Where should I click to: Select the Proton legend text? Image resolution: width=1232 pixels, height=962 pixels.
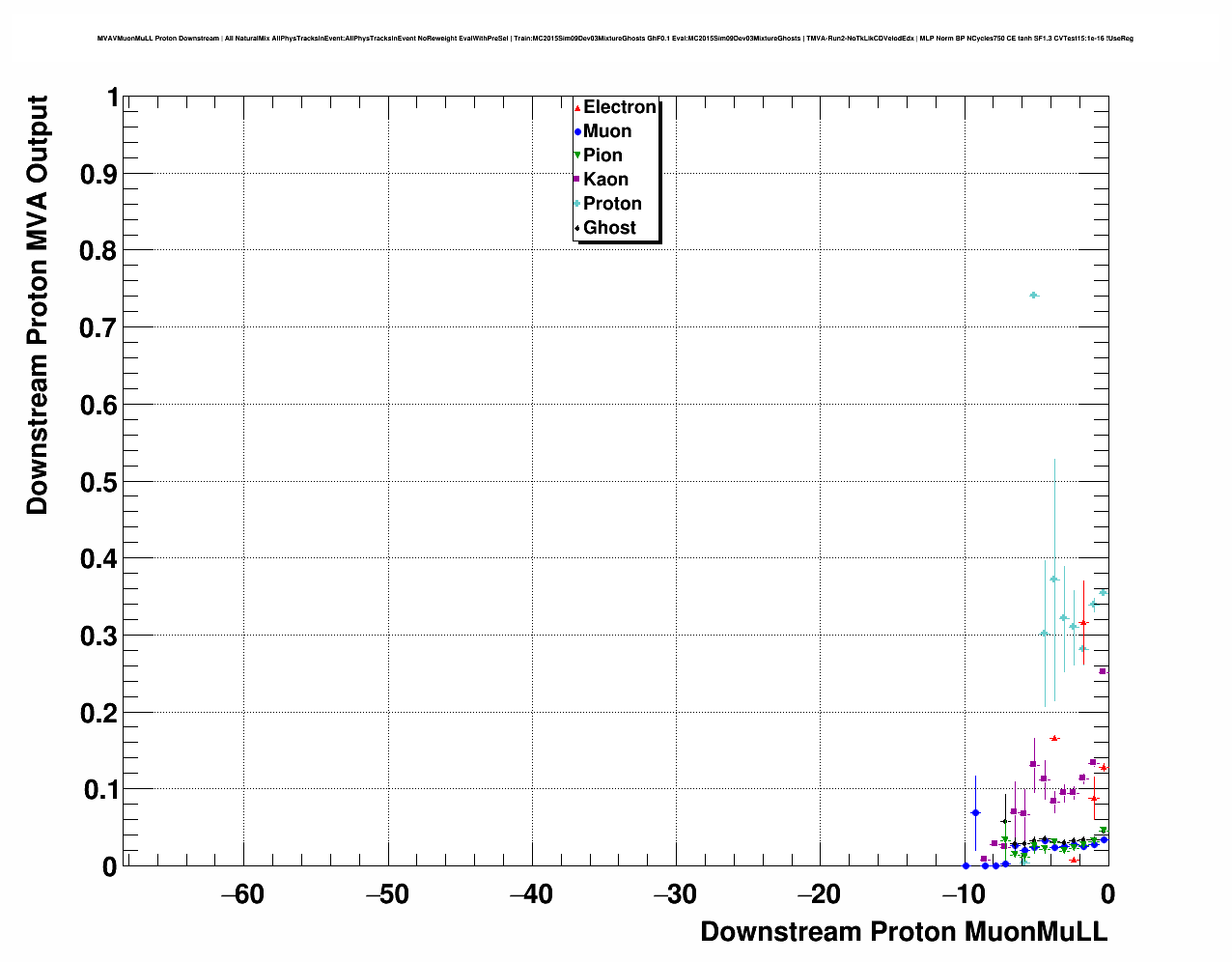click(612, 204)
